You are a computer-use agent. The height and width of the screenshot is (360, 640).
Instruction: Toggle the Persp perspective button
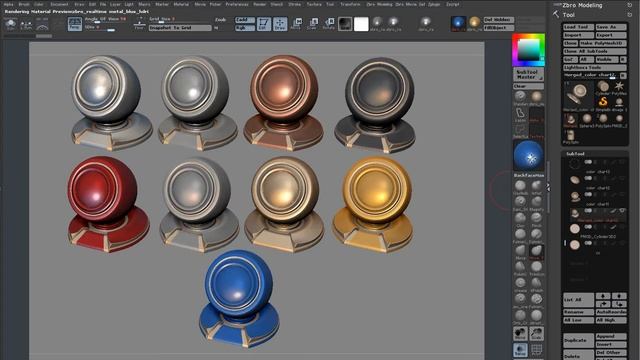pyautogui.click(x=75, y=24)
